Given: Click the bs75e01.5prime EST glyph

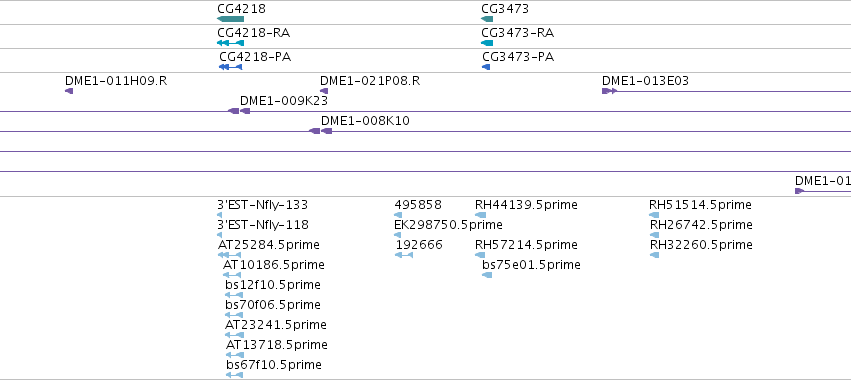Looking at the screenshot, I should coord(487,275).
